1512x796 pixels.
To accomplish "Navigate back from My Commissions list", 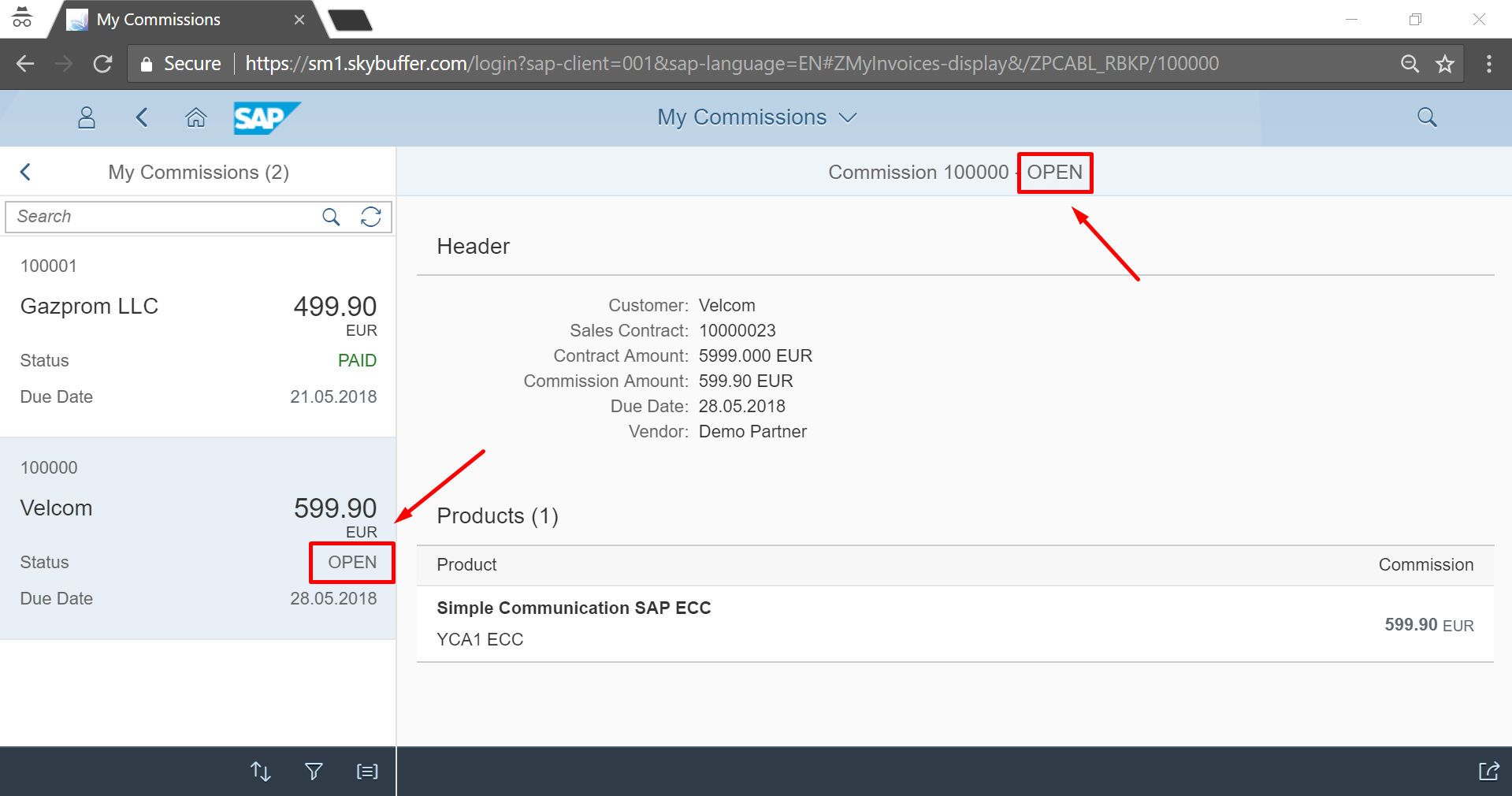I will coord(25,172).
